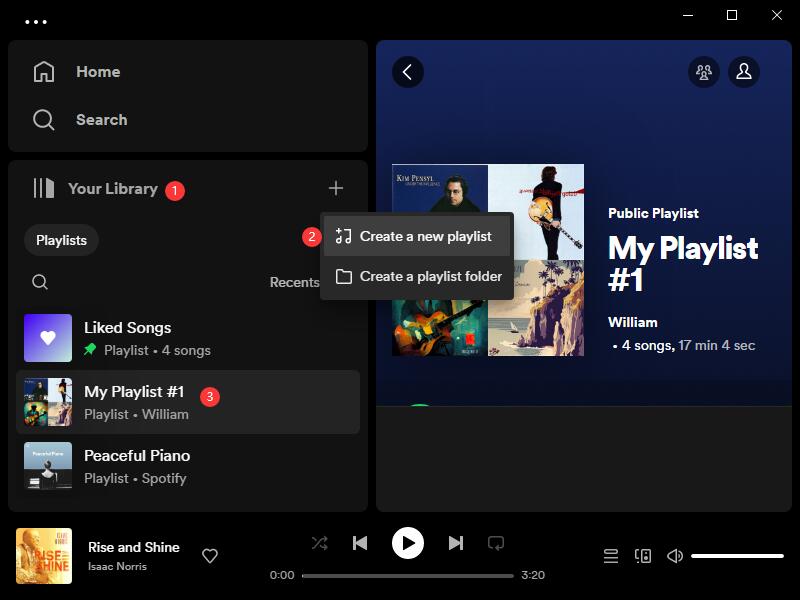Minimize the Spotify window

[x=688, y=15]
